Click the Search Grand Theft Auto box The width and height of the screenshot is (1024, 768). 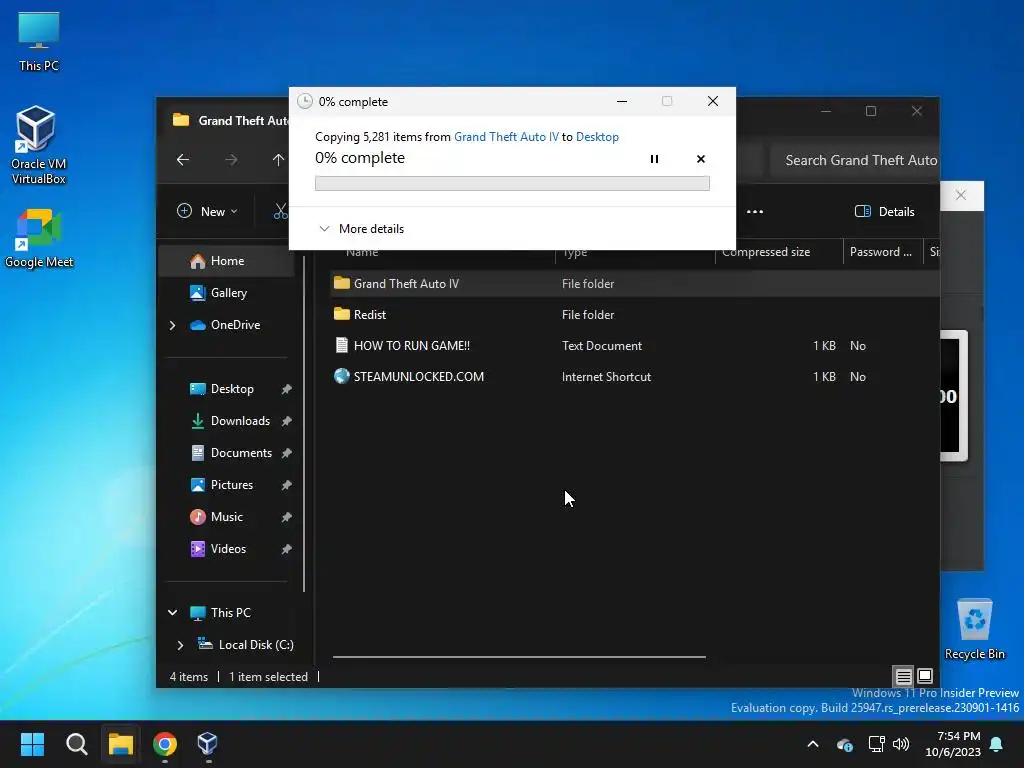pyautogui.click(x=854, y=160)
